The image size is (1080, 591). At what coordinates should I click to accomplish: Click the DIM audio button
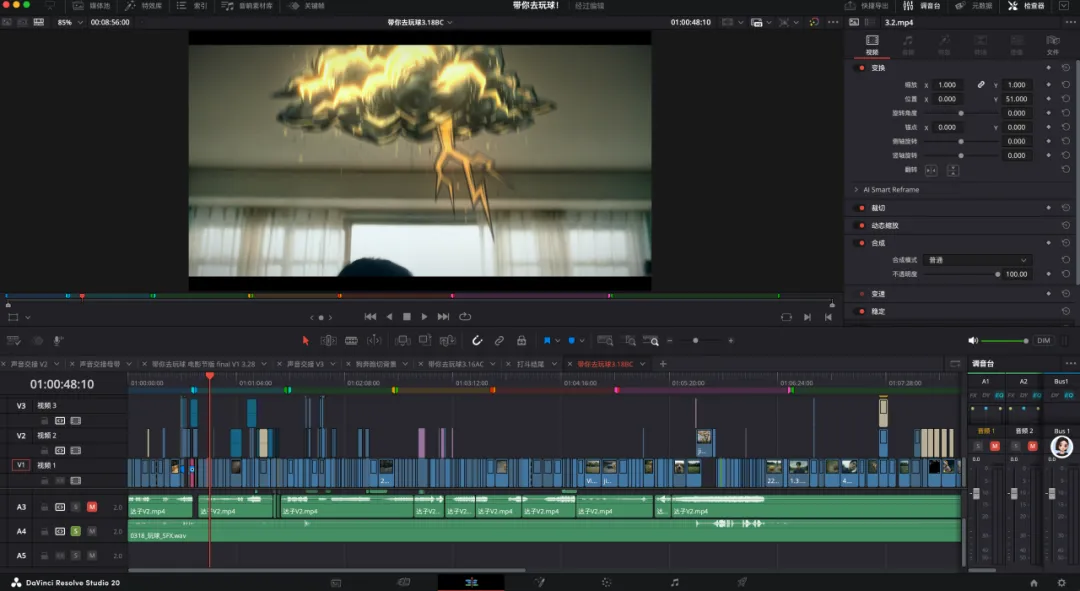[1043, 340]
